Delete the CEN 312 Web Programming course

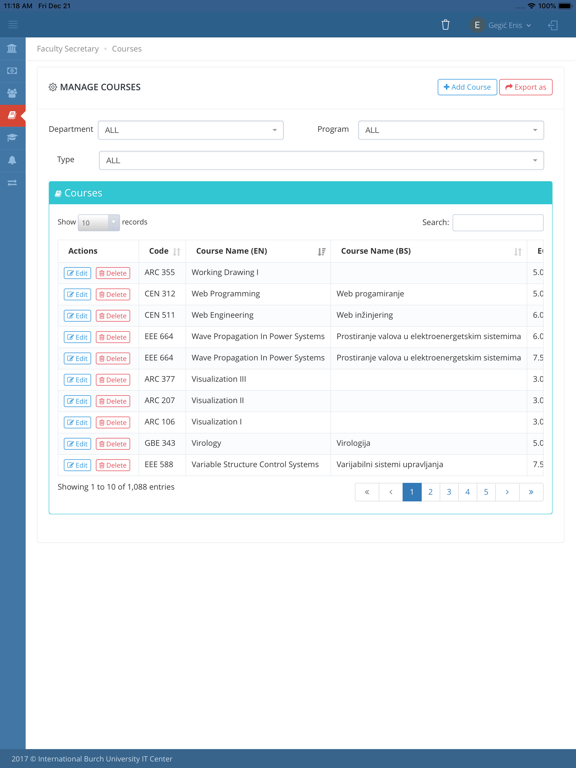coord(113,294)
